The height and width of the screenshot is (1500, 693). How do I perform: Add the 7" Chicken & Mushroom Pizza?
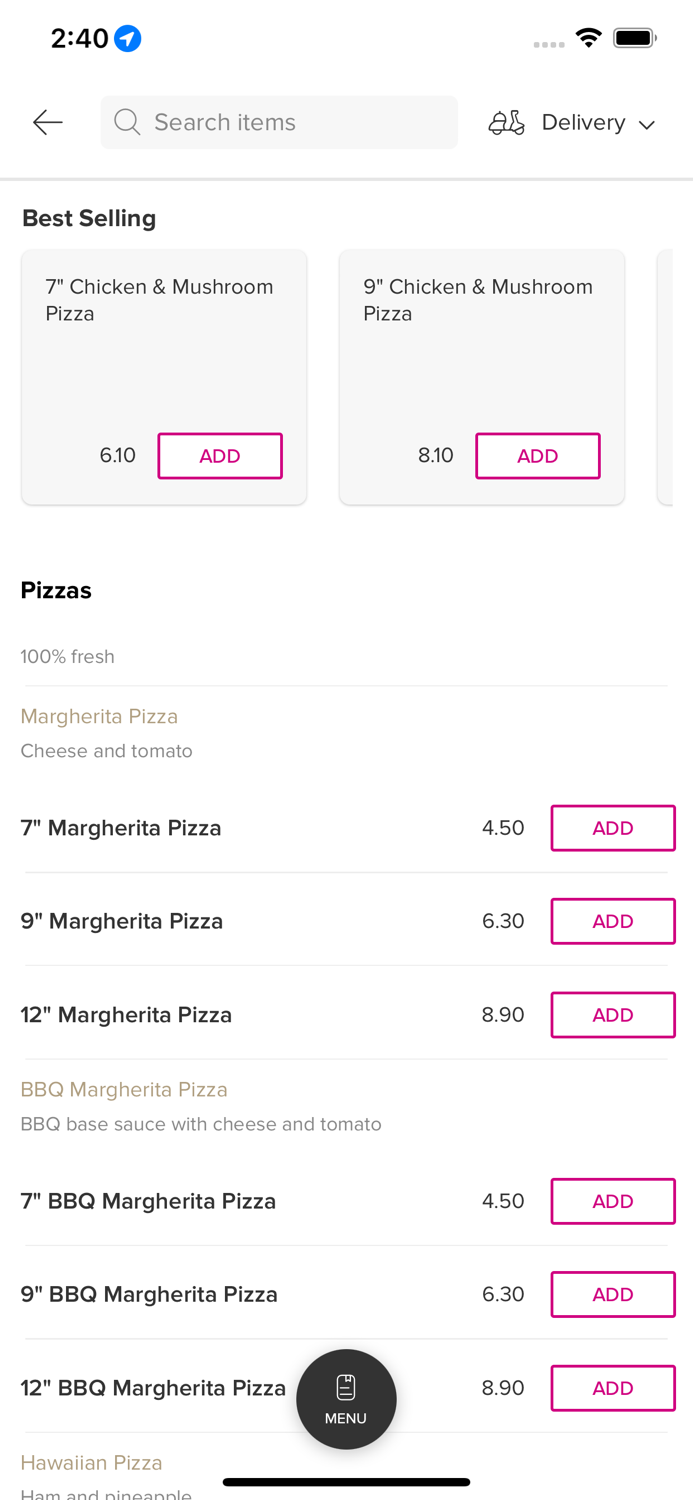click(220, 455)
